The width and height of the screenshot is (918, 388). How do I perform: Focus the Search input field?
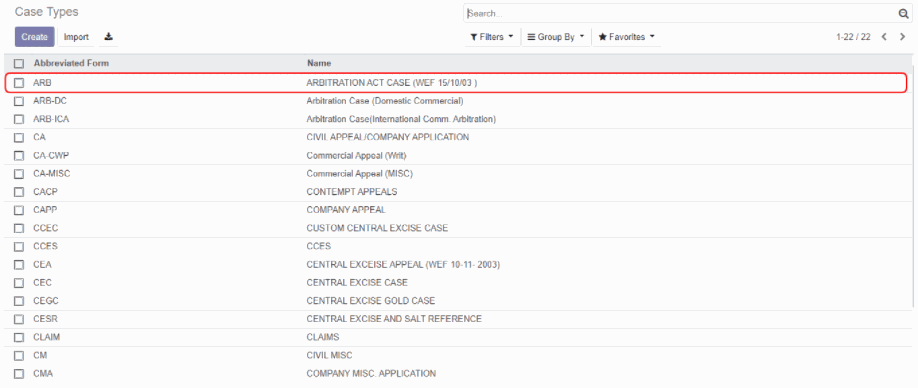click(x=680, y=13)
